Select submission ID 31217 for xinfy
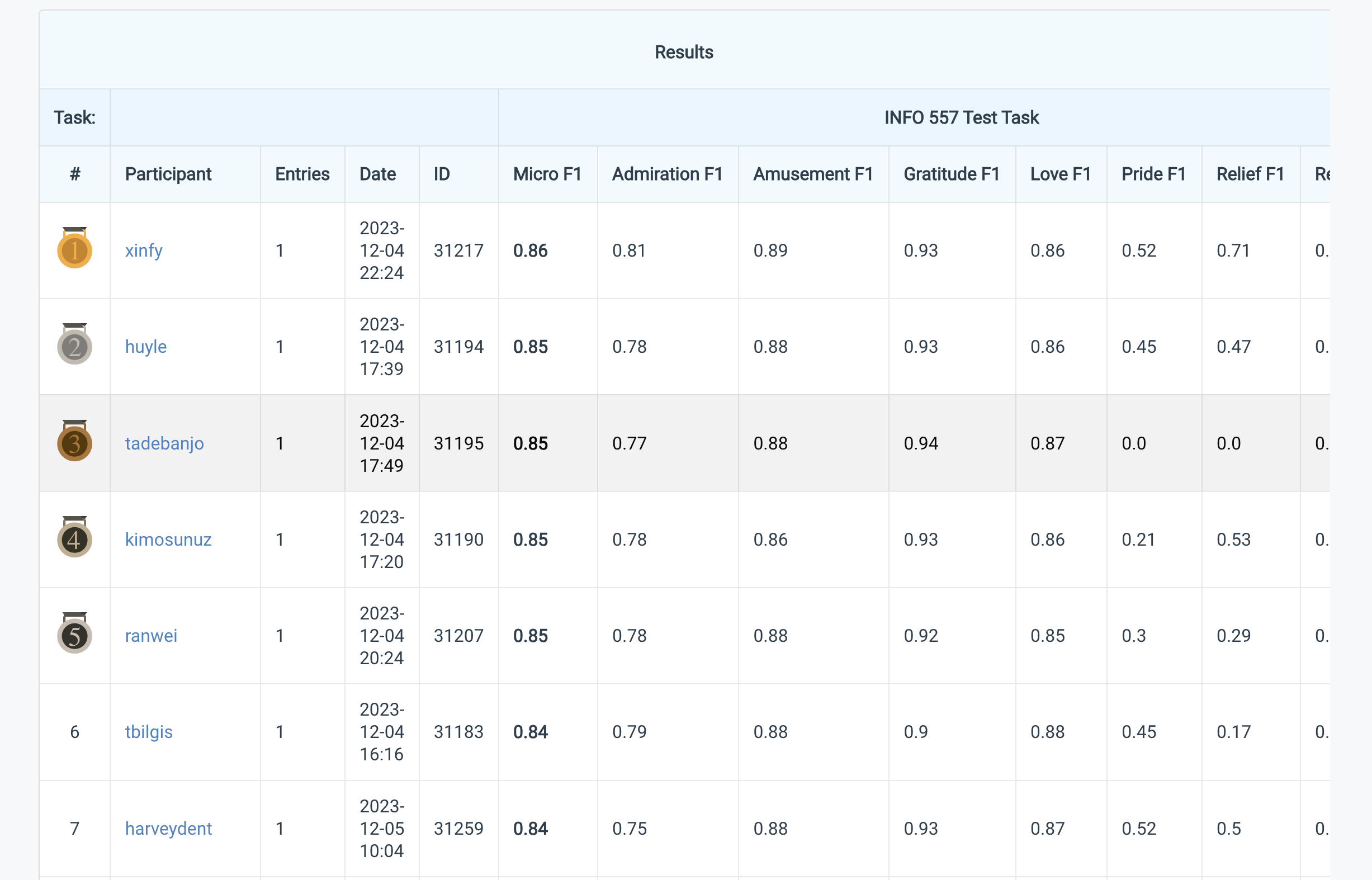This screenshot has height=880, width=1372. pos(458,250)
